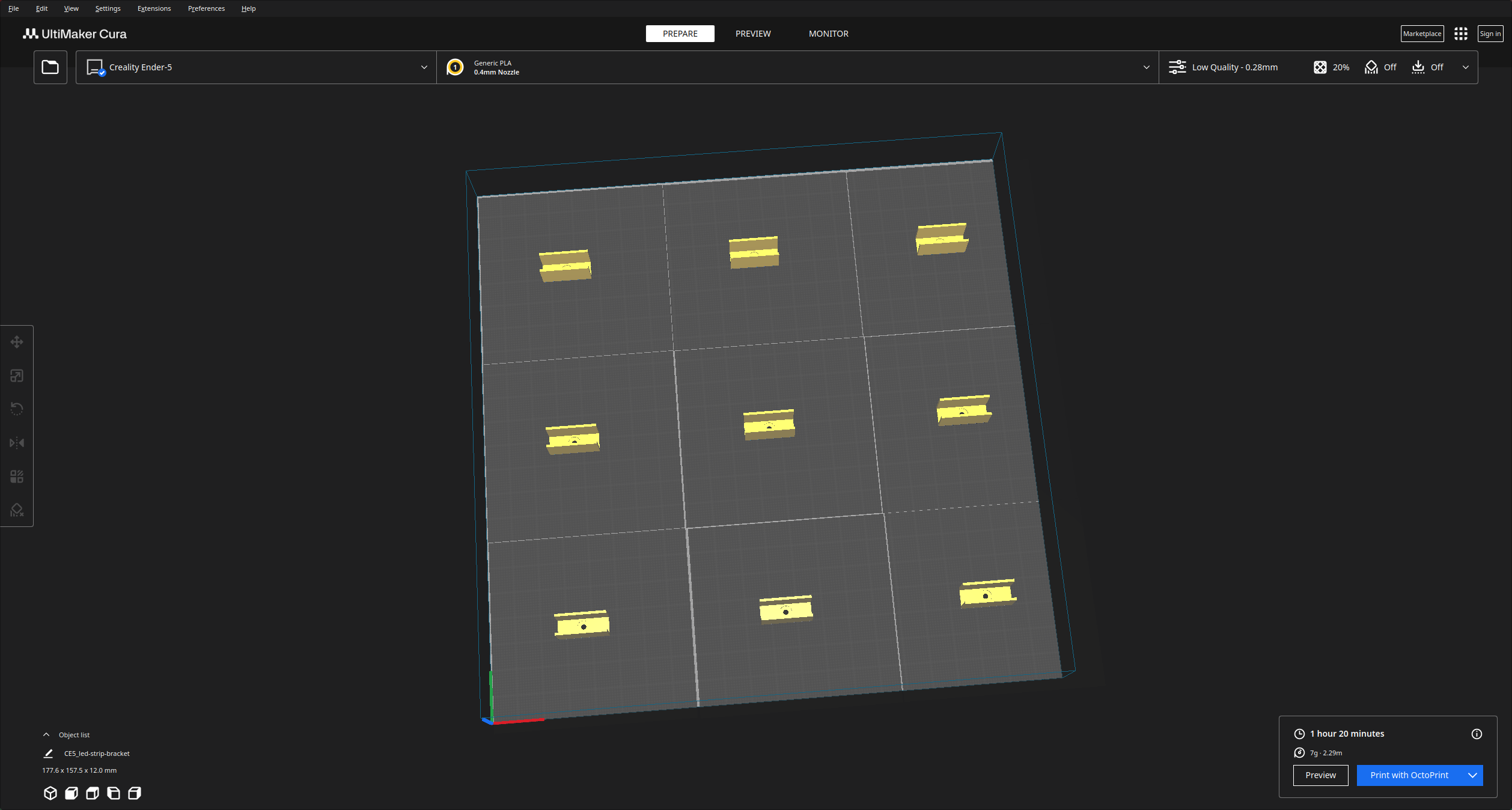Expand the Object list expander
The height and width of the screenshot is (810, 1512).
[x=46, y=734]
